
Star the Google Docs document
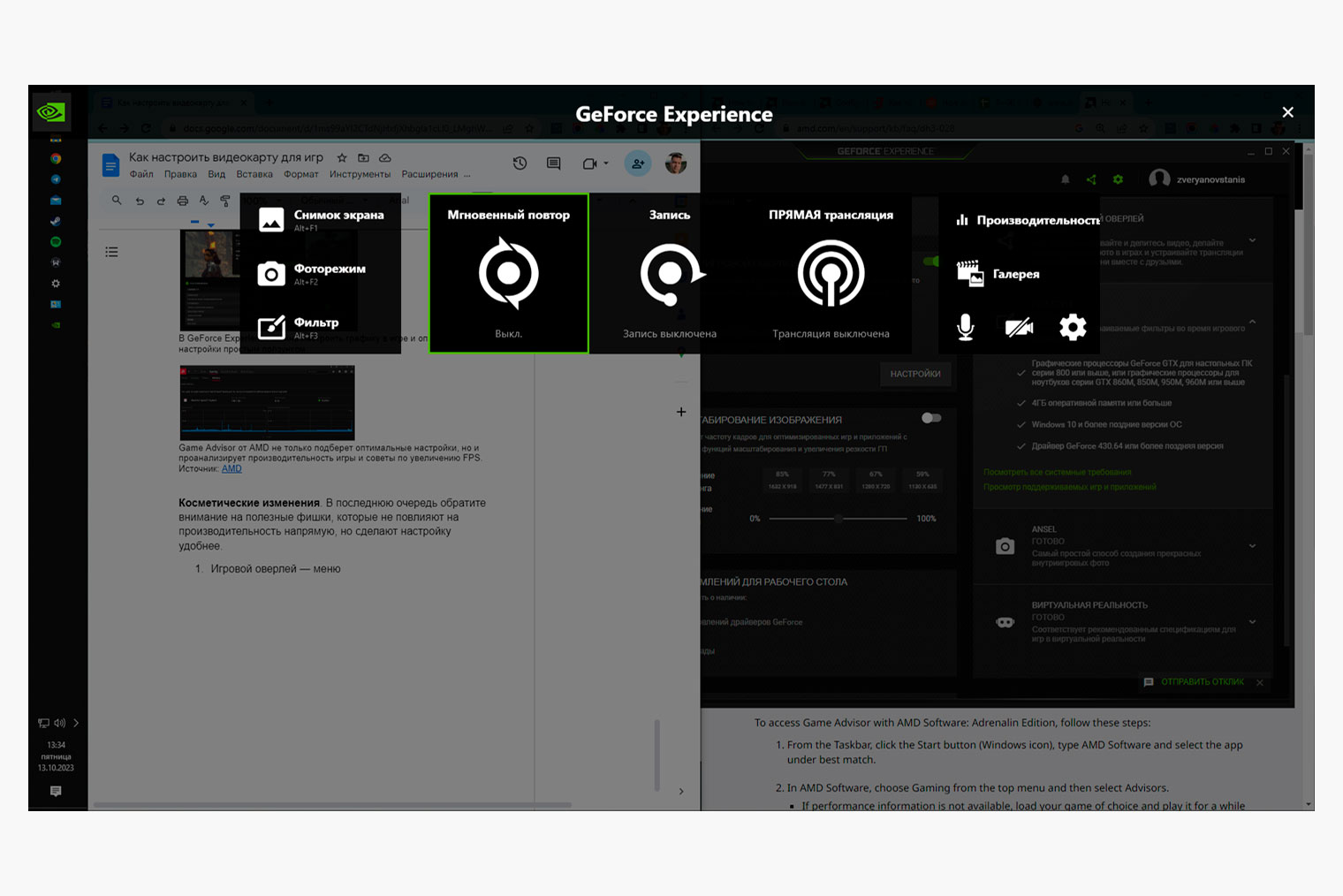342,157
